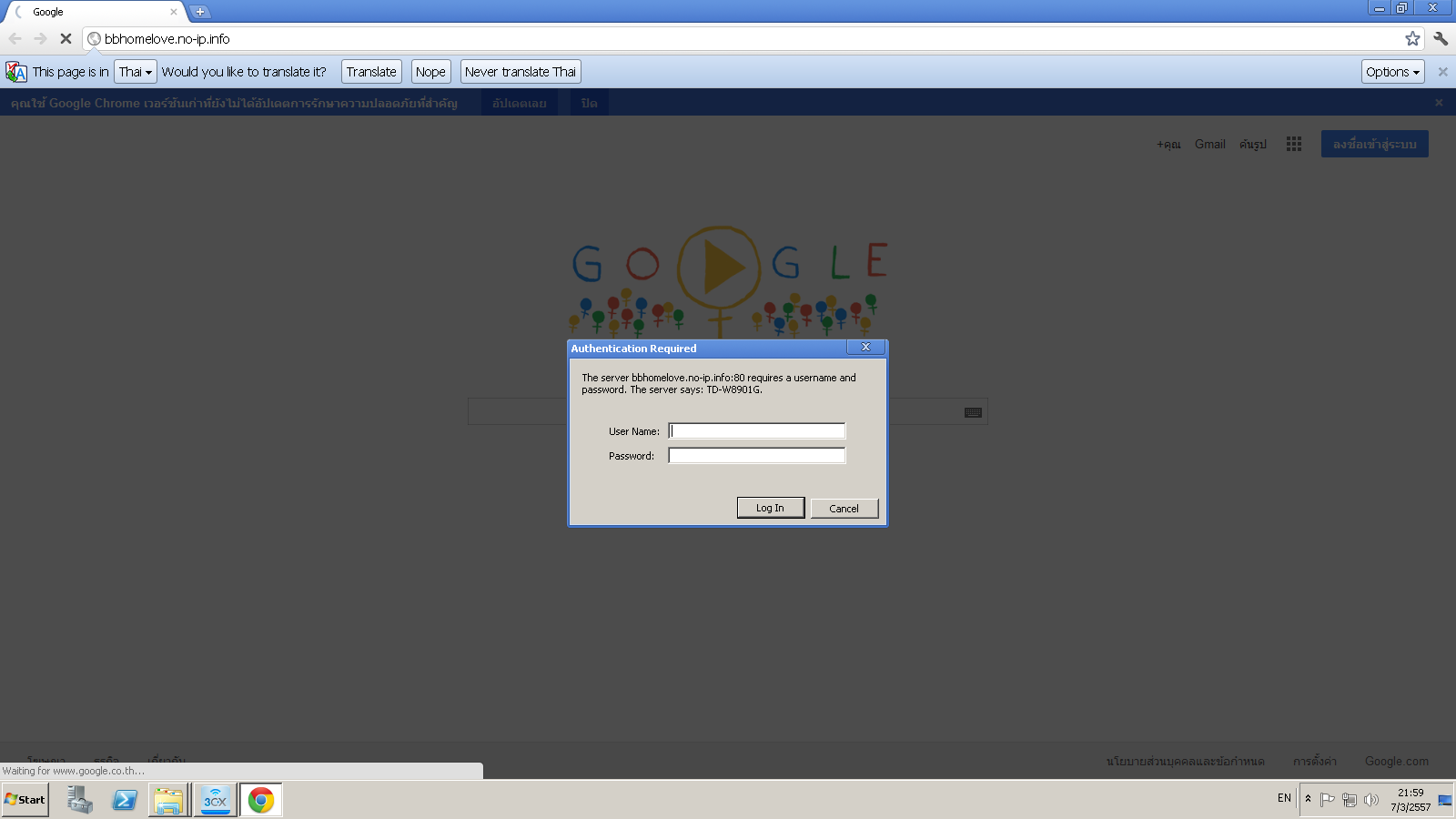The image size is (1456, 819).
Task: Open the 3CX app on the taskbar
Action: point(216,800)
